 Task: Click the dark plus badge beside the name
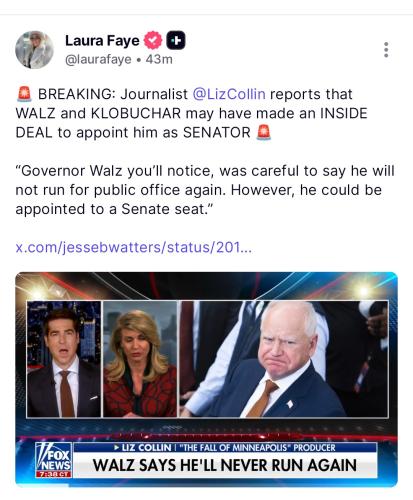pyautogui.click(x=176, y=40)
